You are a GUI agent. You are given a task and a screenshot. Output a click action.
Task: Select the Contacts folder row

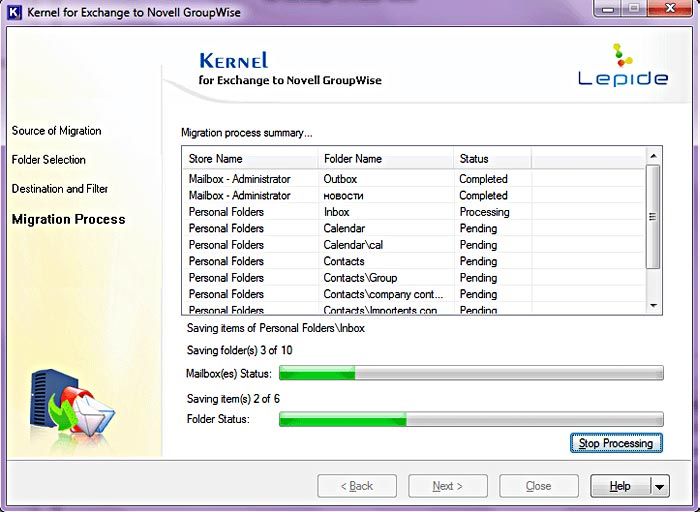coord(414,261)
